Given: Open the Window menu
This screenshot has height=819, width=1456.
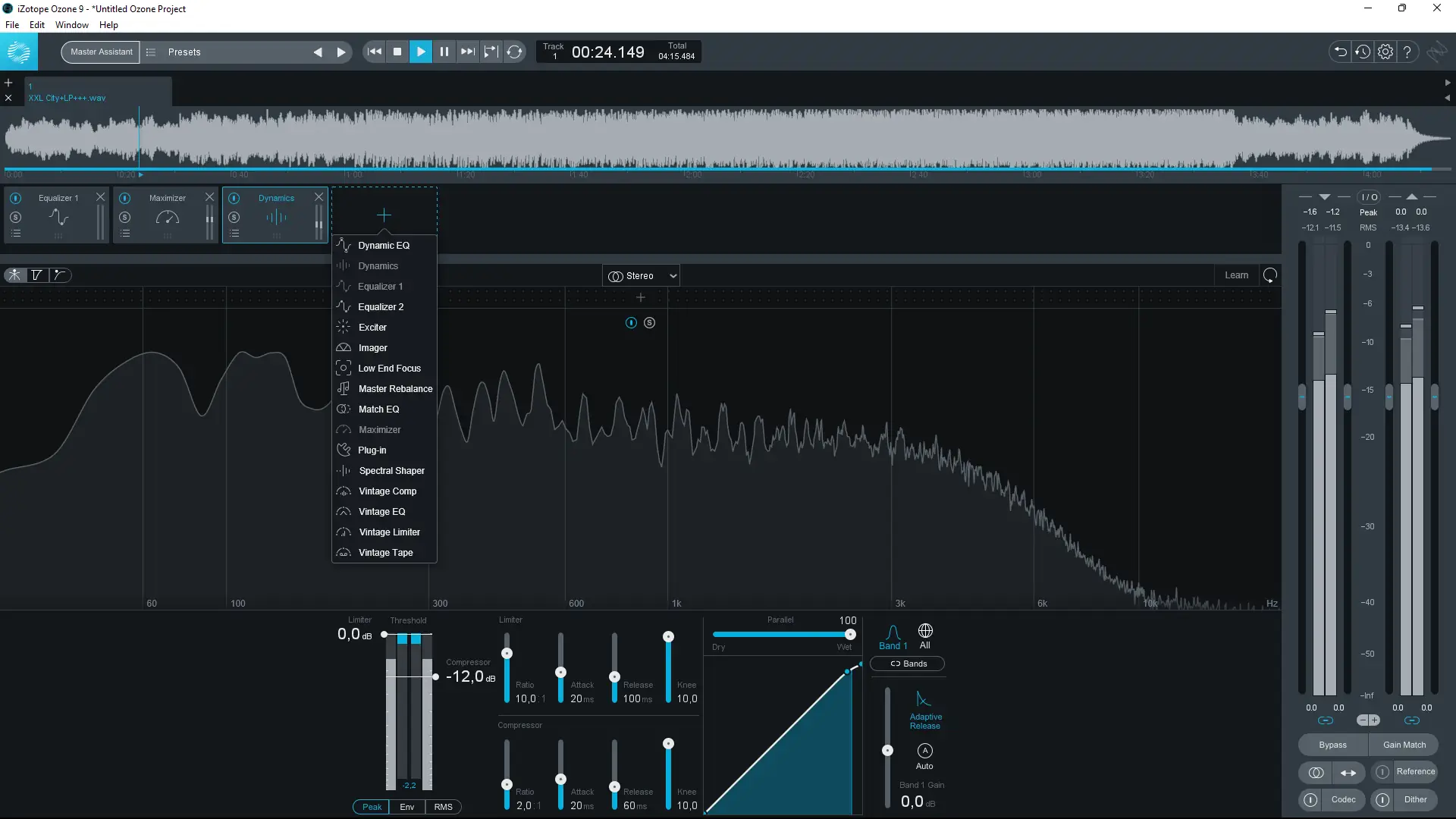Looking at the screenshot, I should tap(71, 25).
